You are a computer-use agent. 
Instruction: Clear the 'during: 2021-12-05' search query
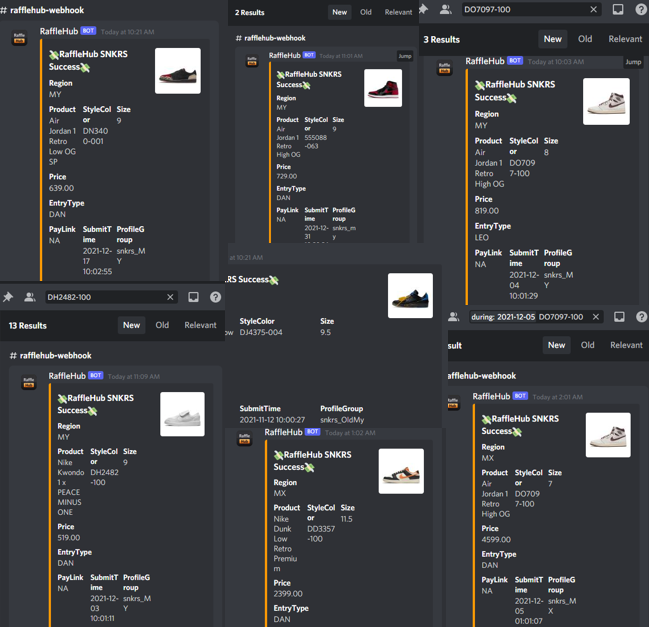(596, 317)
